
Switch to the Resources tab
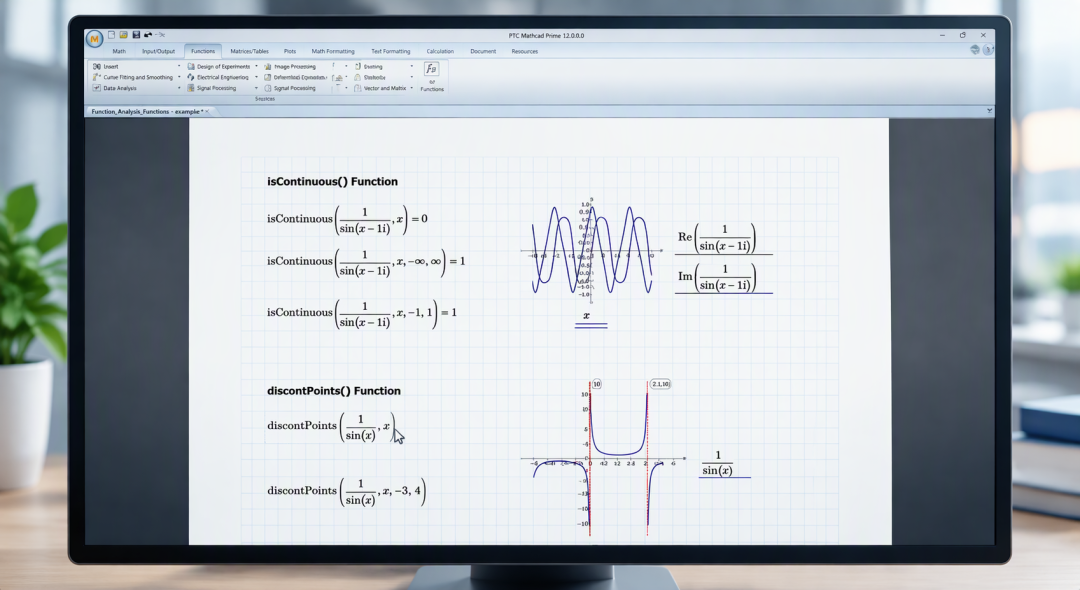525,51
